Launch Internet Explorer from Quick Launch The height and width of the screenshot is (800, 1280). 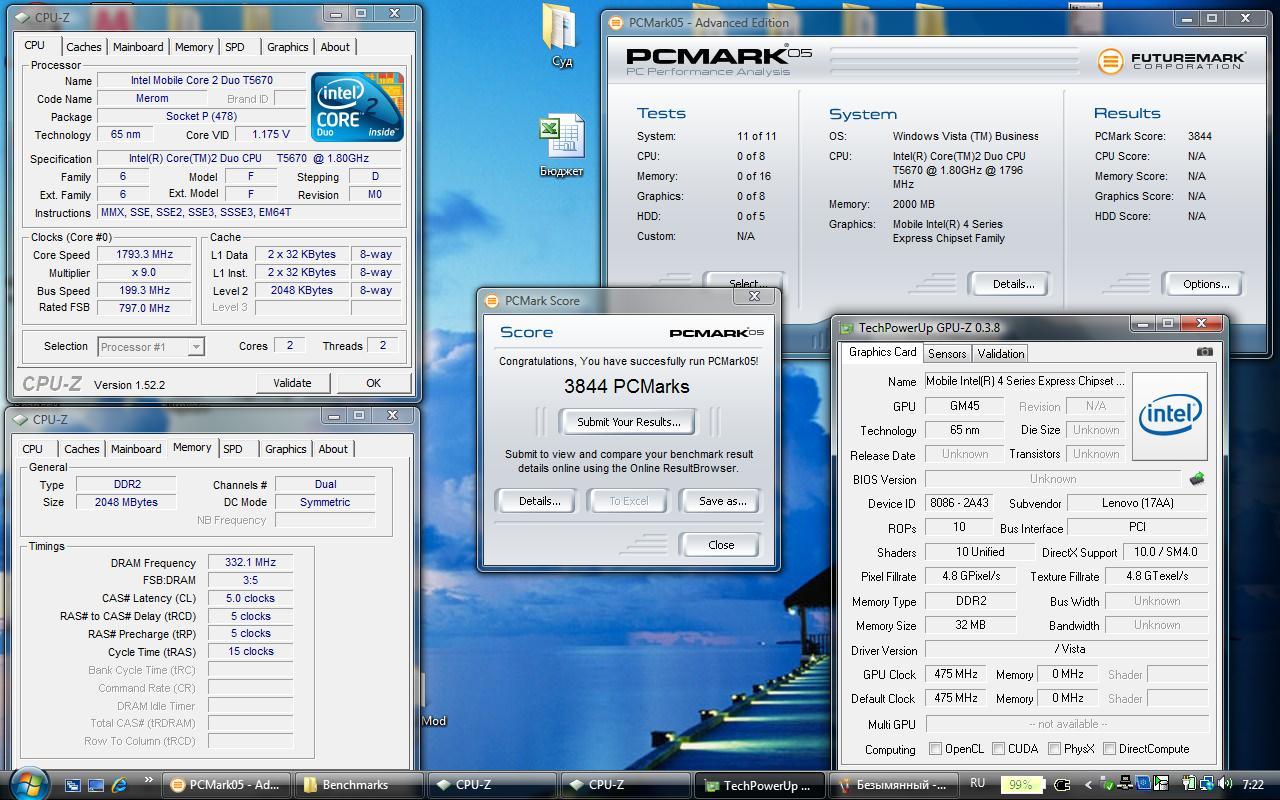120,785
